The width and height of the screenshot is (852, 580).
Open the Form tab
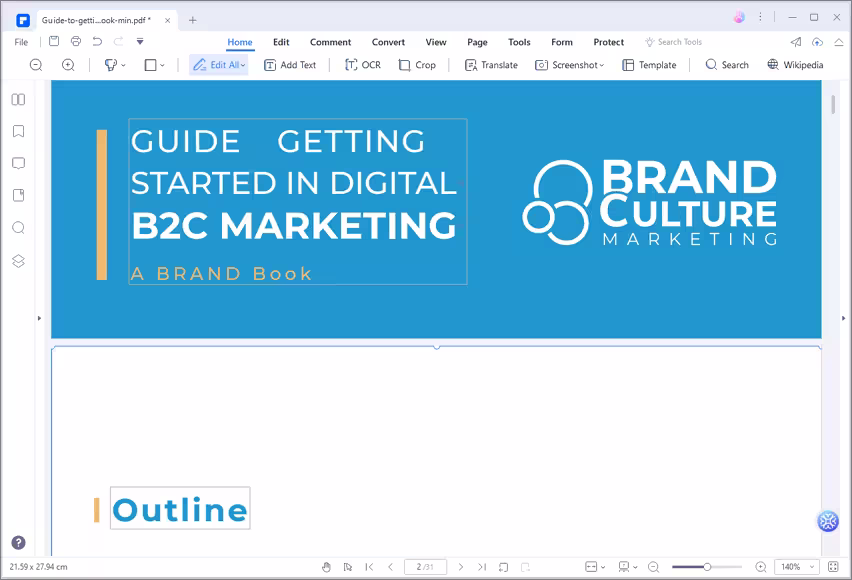point(562,42)
